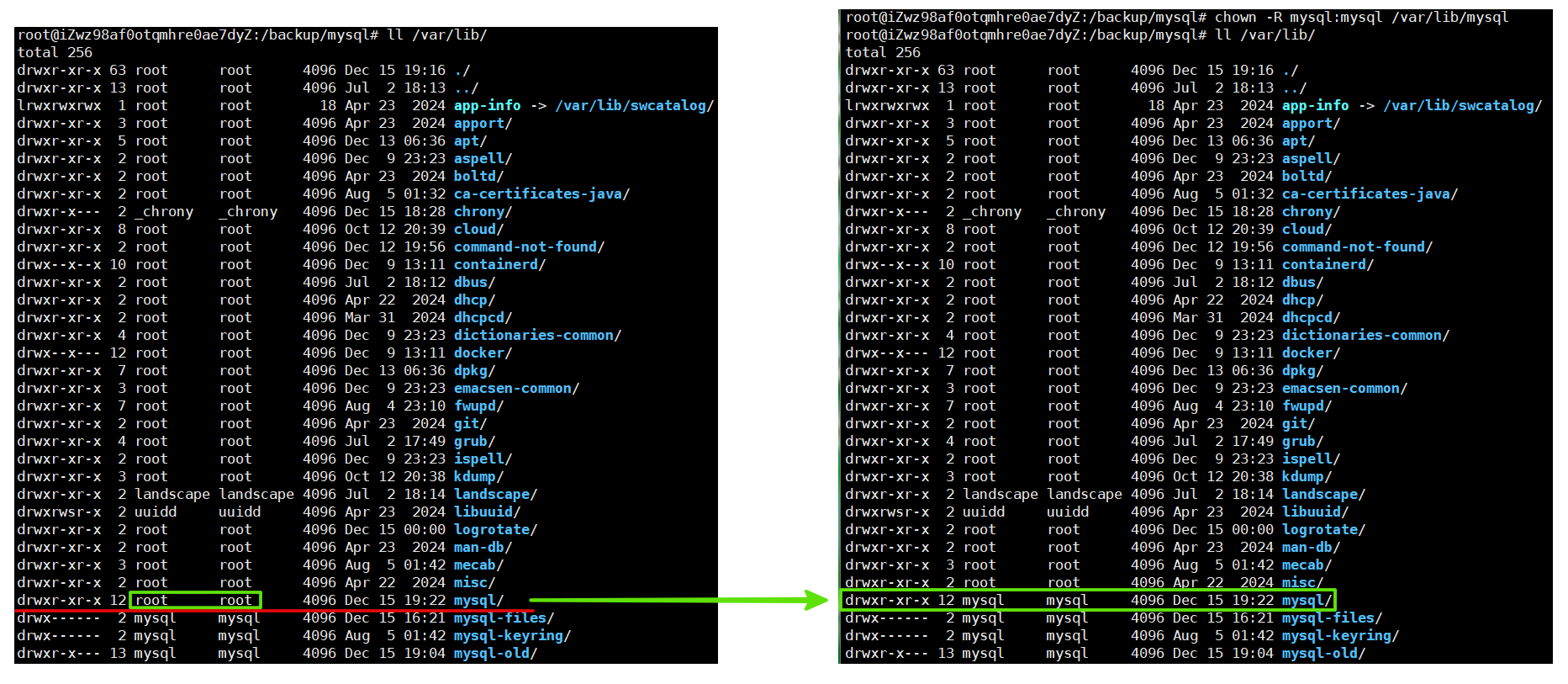Click 'mysql-files/' in right terminal

(1333, 618)
